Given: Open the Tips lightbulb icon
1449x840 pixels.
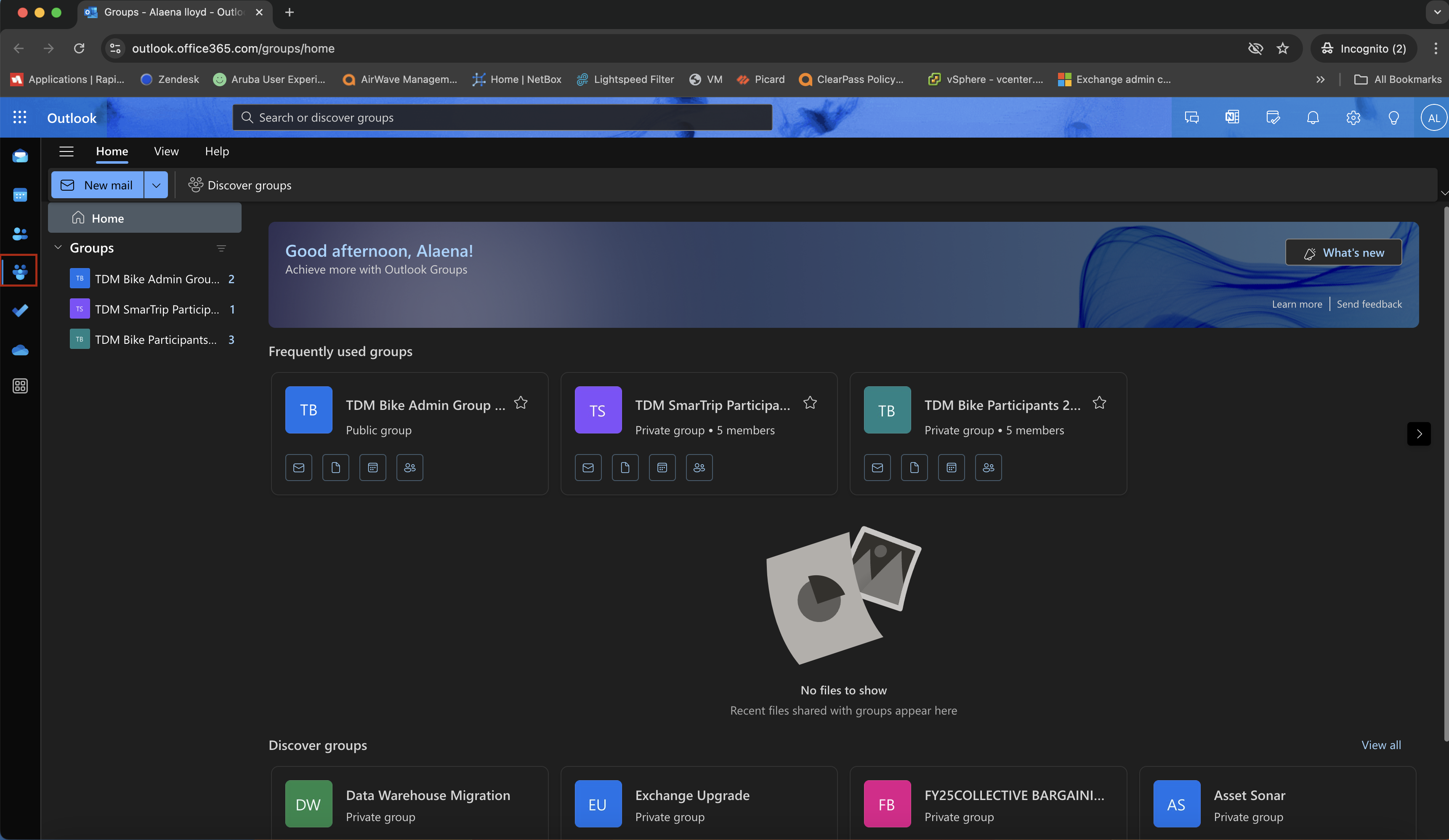Looking at the screenshot, I should pyautogui.click(x=1394, y=117).
